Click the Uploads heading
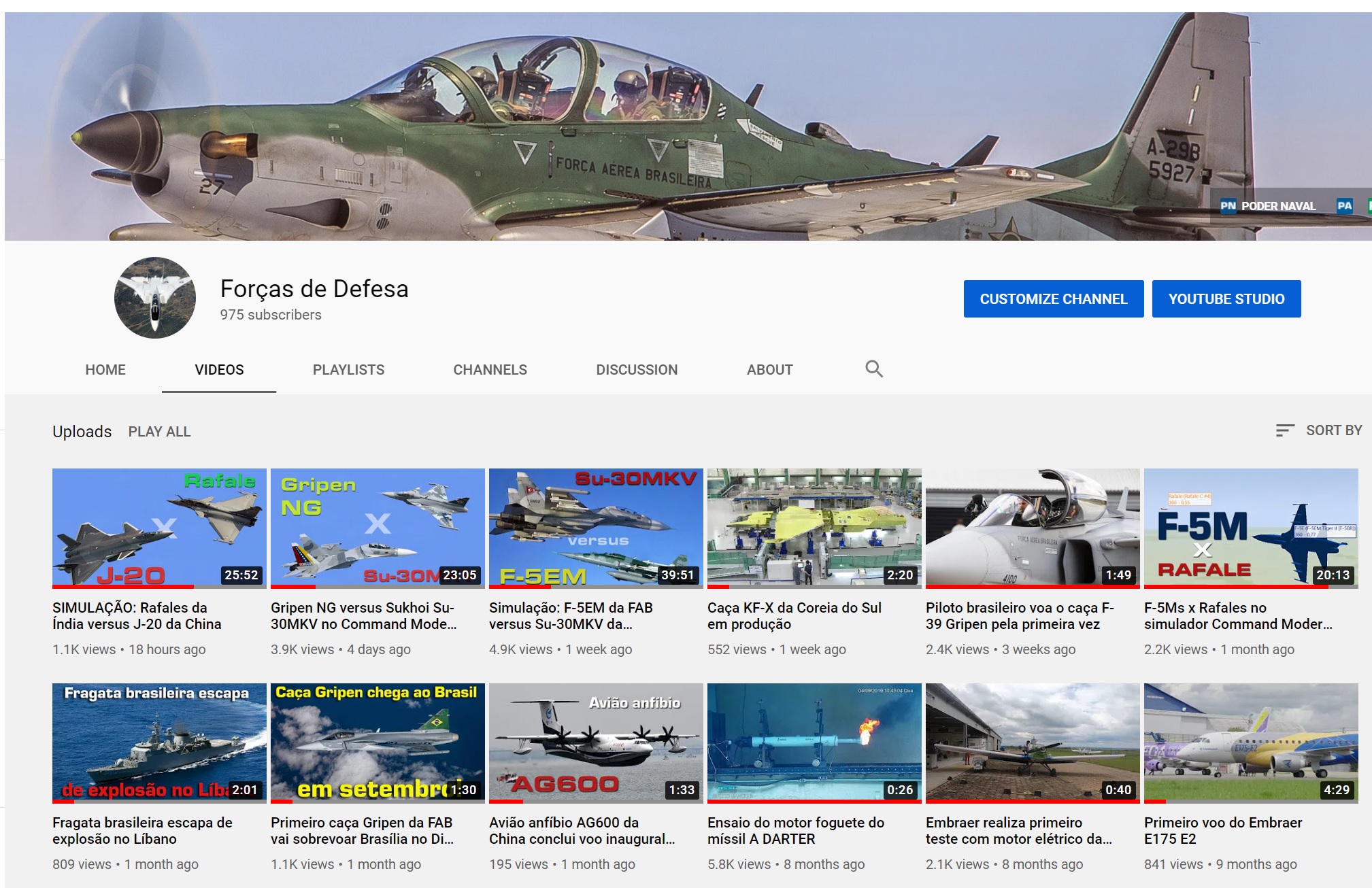This screenshot has height=888, width=1372. pyautogui.click(x=82, y=432)
